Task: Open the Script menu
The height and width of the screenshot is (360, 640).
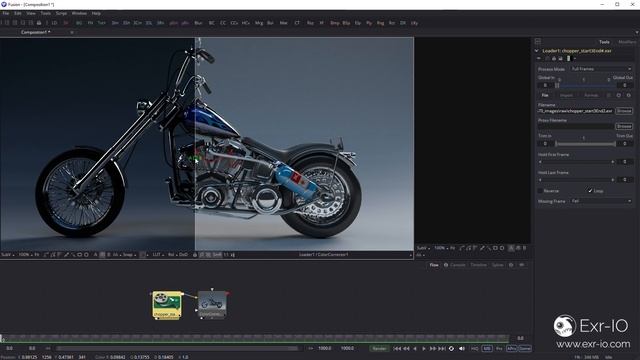Action: click(x=61, y=13)
